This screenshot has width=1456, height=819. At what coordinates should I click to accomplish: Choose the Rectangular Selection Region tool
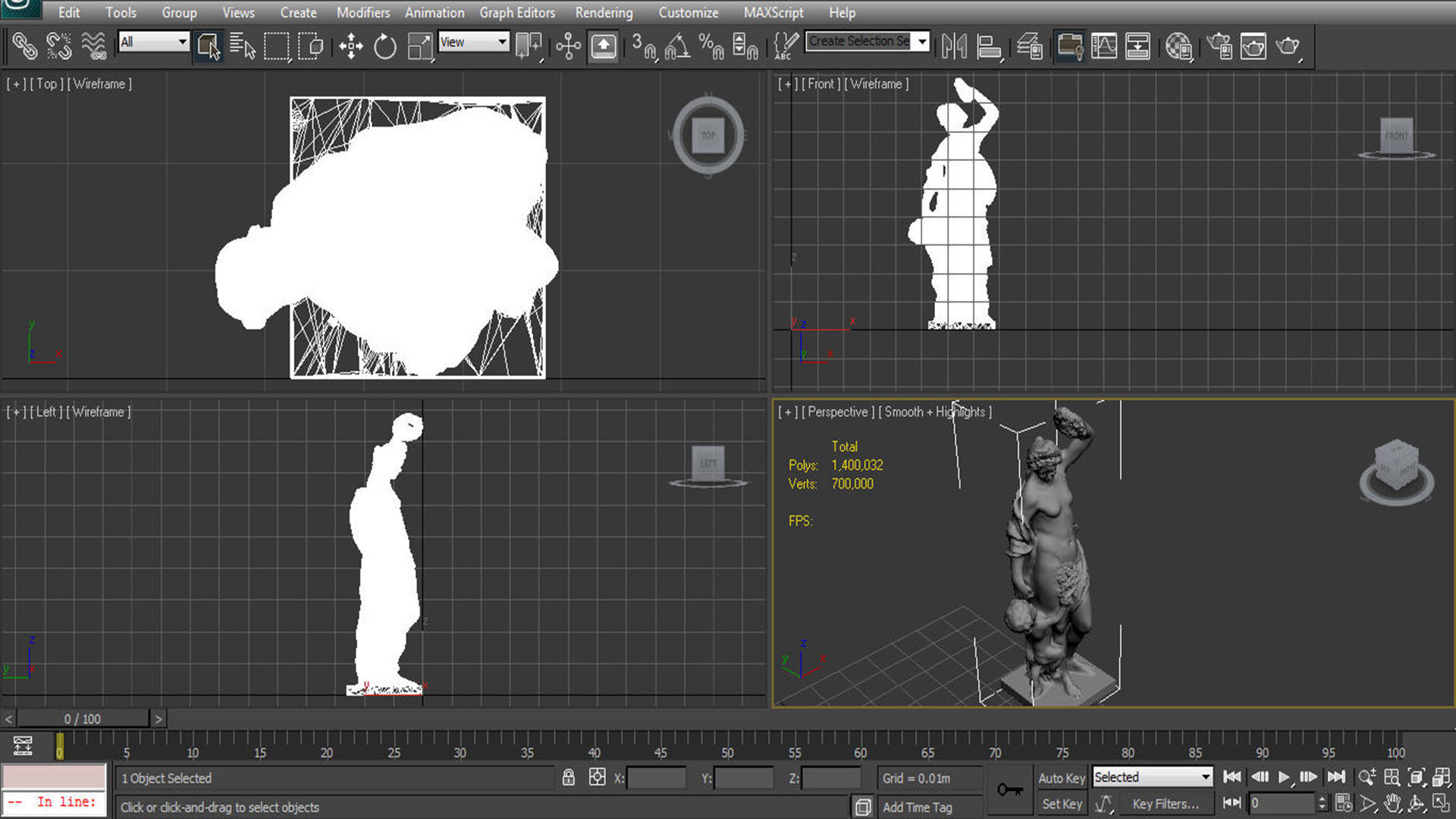276,46
